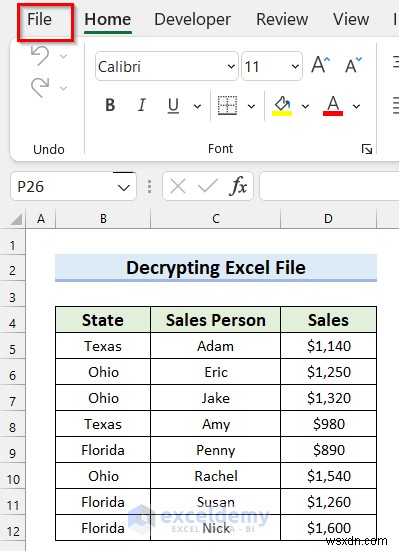Viewport: 399px width, 551px height.
Task: Increase font size with large A icon
Action: coord(321,65)
